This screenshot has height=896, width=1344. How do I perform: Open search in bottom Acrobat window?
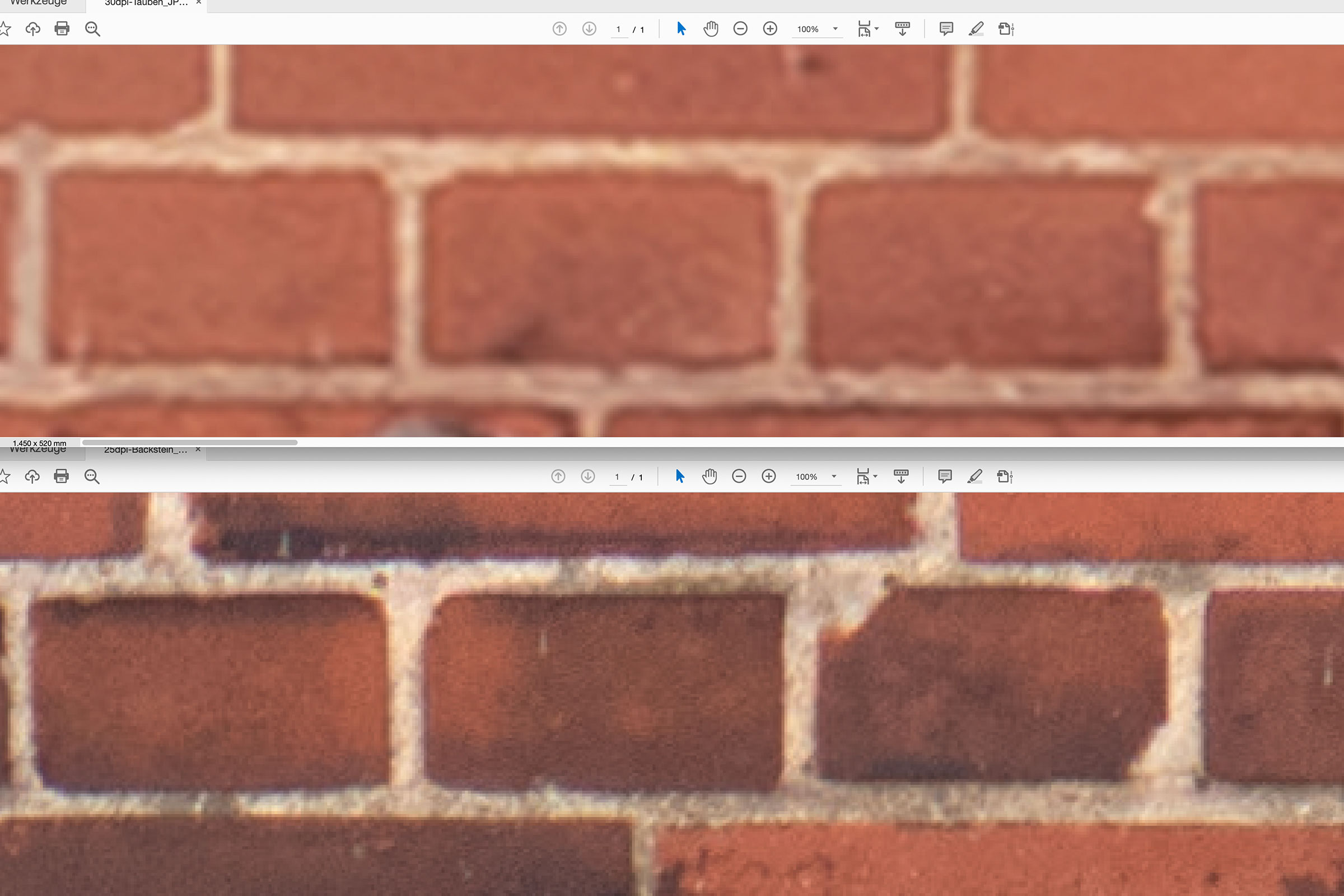point(91,476)
